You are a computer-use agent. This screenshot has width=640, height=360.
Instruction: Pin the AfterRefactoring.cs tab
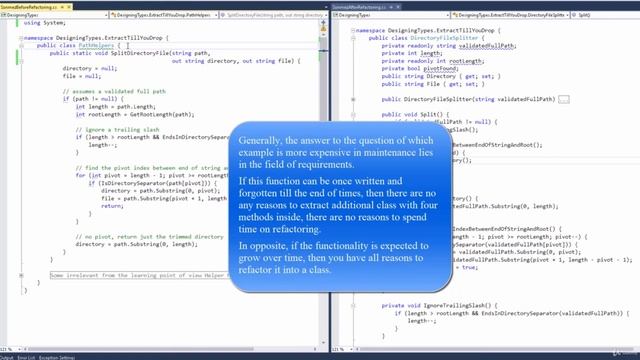coord(391,7)
